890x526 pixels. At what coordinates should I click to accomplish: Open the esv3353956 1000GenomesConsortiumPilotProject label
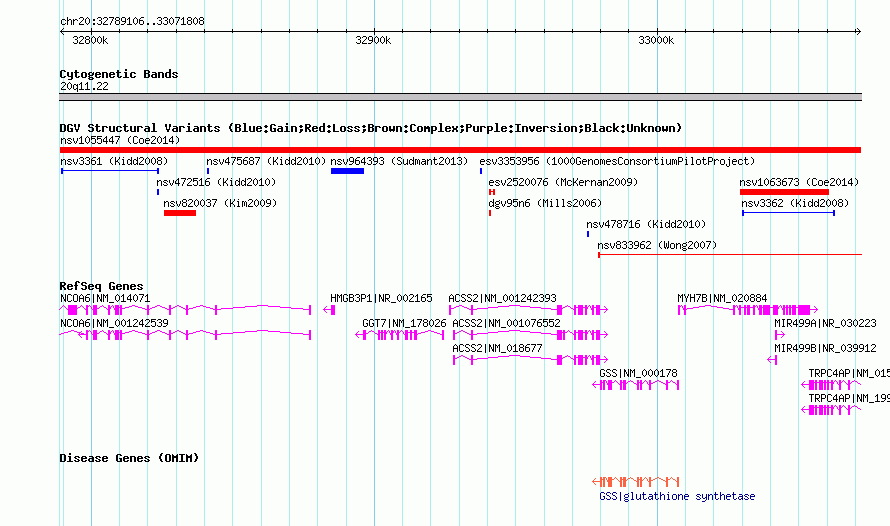[x=617, y=161]
